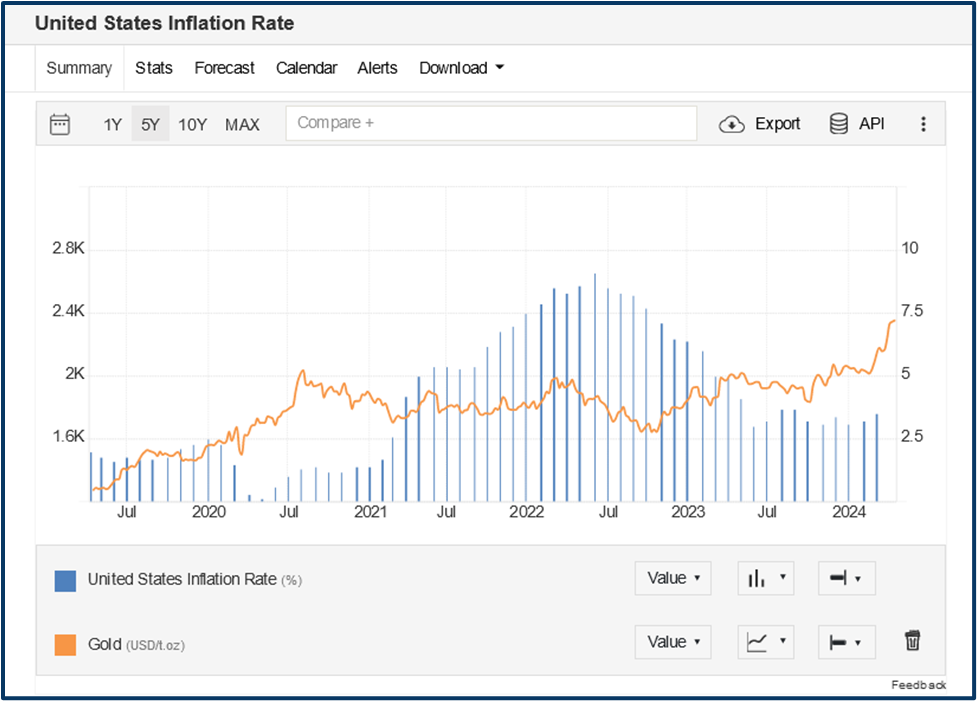The width and height of the screenshot is (977, 701).
Task: Open bar chart type selector for Inflation Rate
Action: pyautogui.click(x=765, y=578)
